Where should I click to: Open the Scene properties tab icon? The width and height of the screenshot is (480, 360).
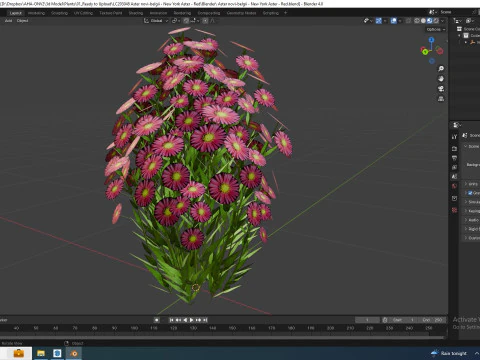click(x=454, y=177)
